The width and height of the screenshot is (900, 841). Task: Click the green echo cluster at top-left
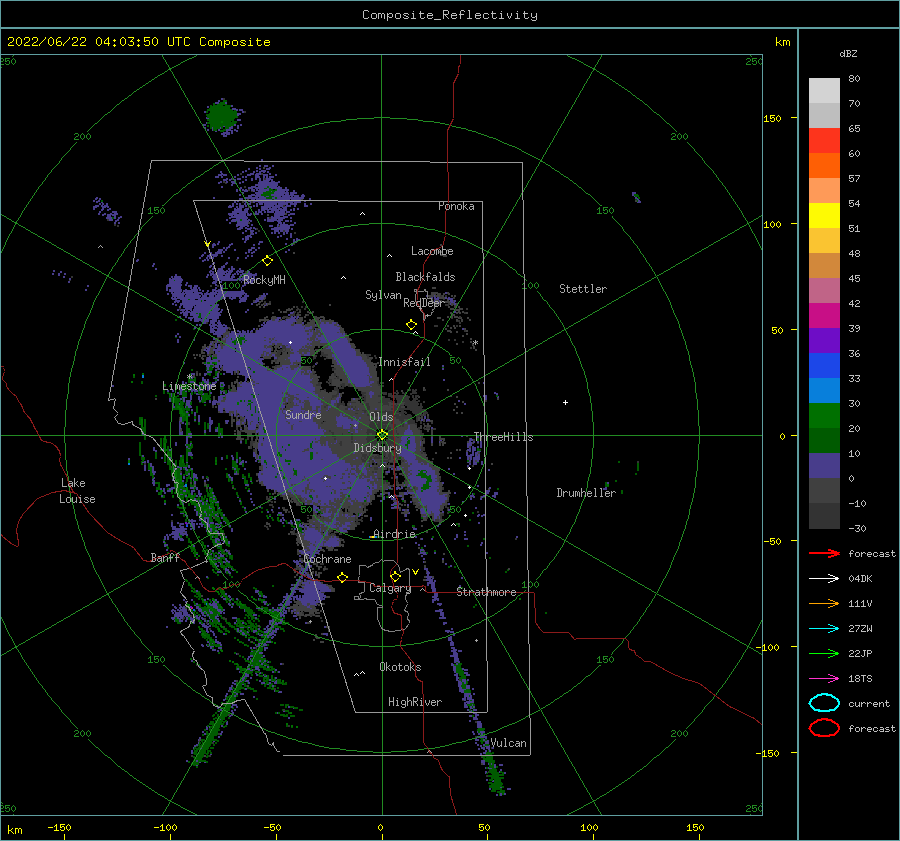point(222,117)
